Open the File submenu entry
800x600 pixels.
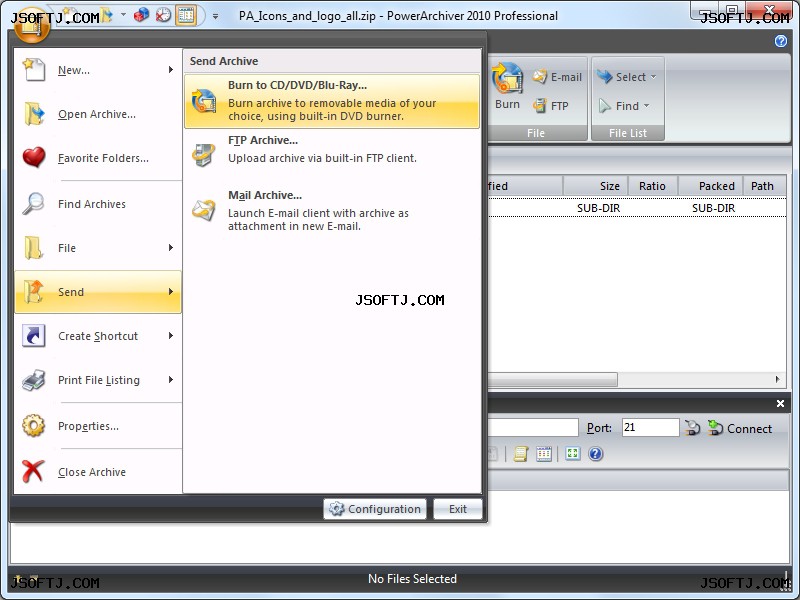98,247
